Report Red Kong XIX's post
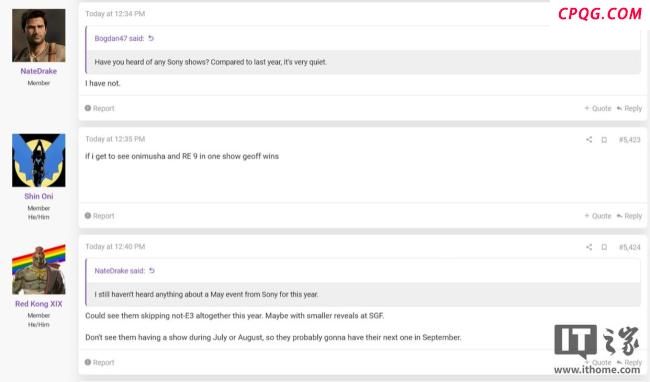The height and width of the screenshot is (382, 650). coord(99,363)
